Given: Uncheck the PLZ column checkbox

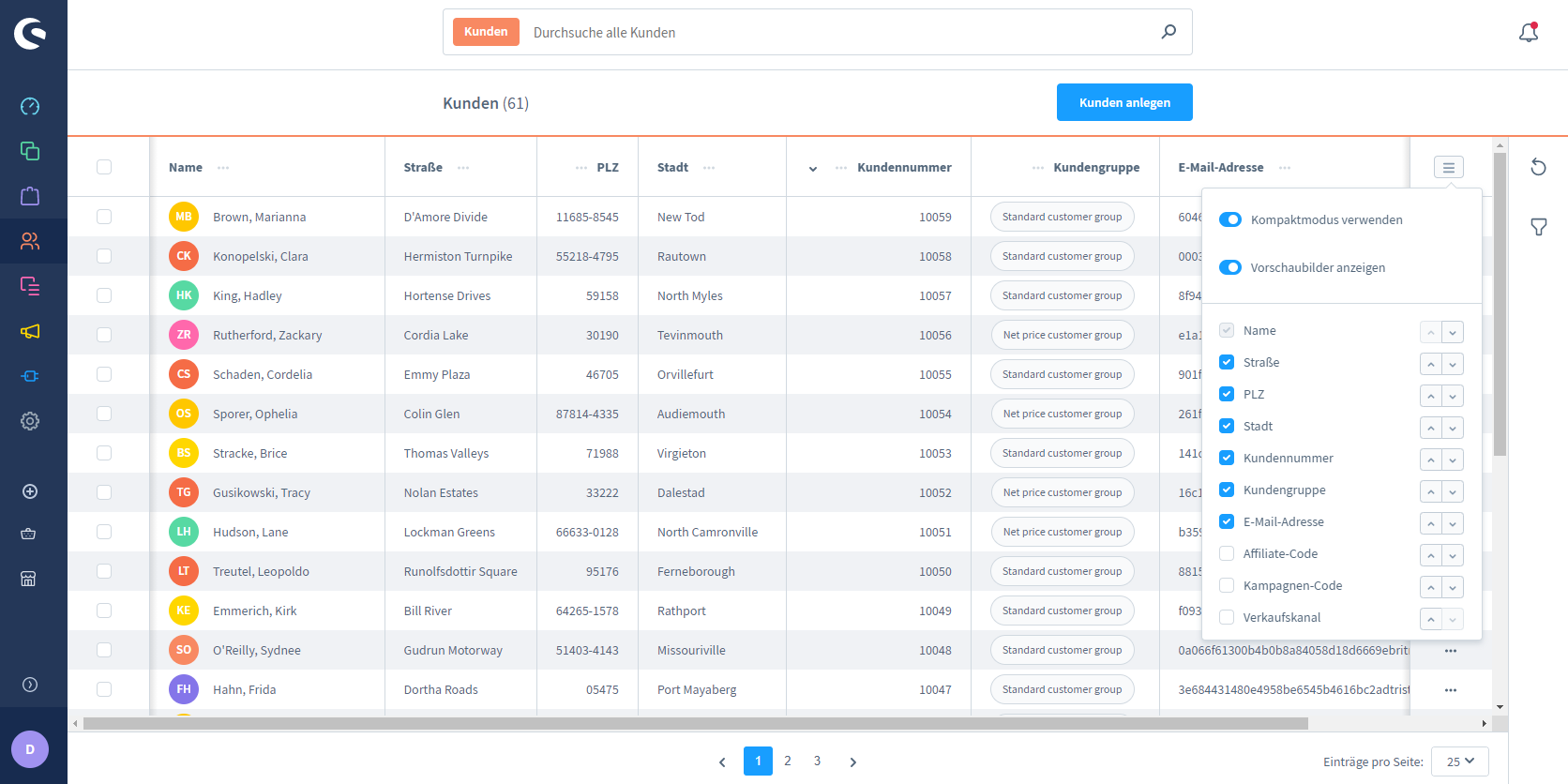Looking at the screenshot, I should point(1227,394).
